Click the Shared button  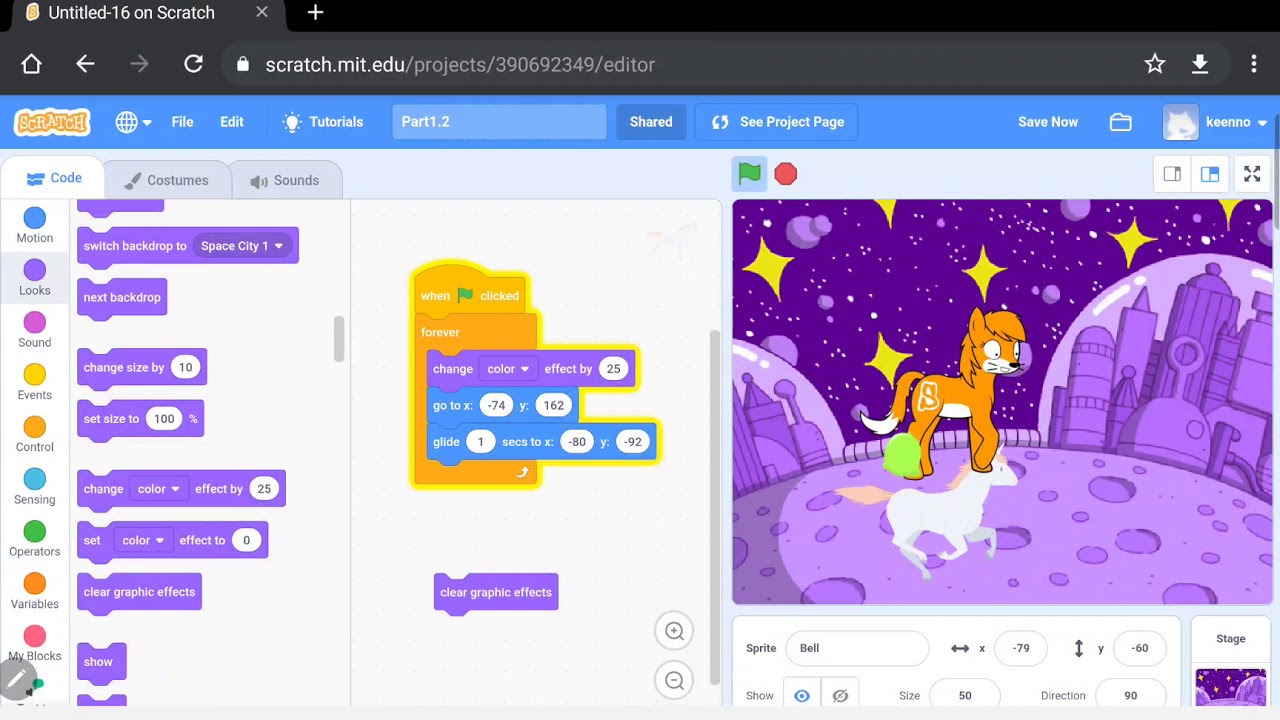(x=651, y=122)
